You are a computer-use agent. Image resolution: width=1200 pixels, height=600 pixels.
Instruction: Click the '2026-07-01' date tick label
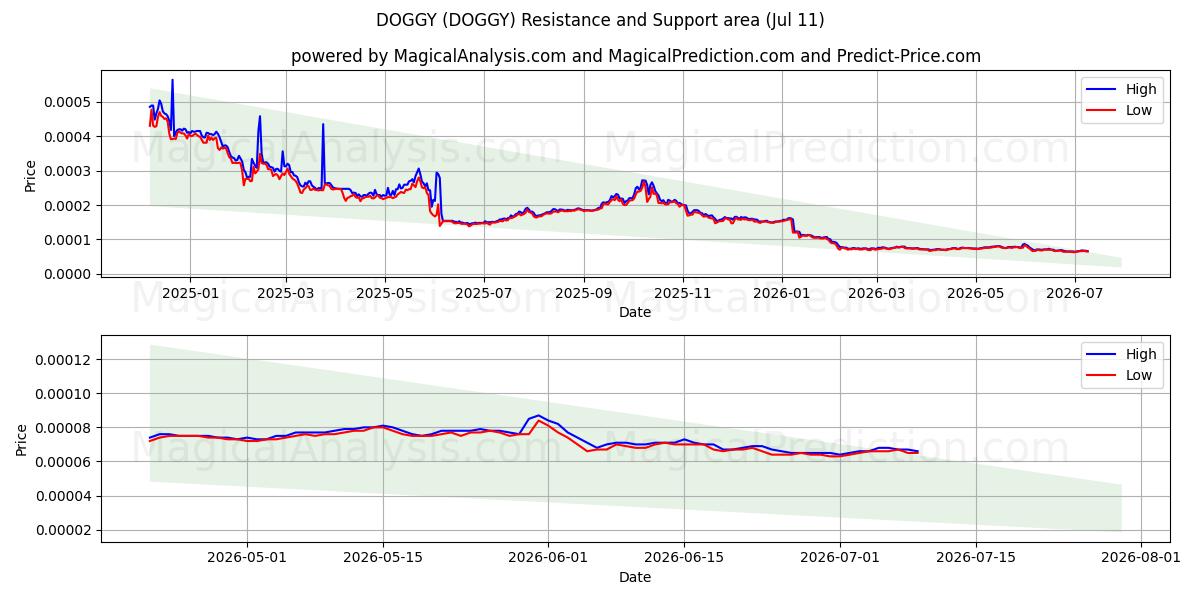[839, 558]
